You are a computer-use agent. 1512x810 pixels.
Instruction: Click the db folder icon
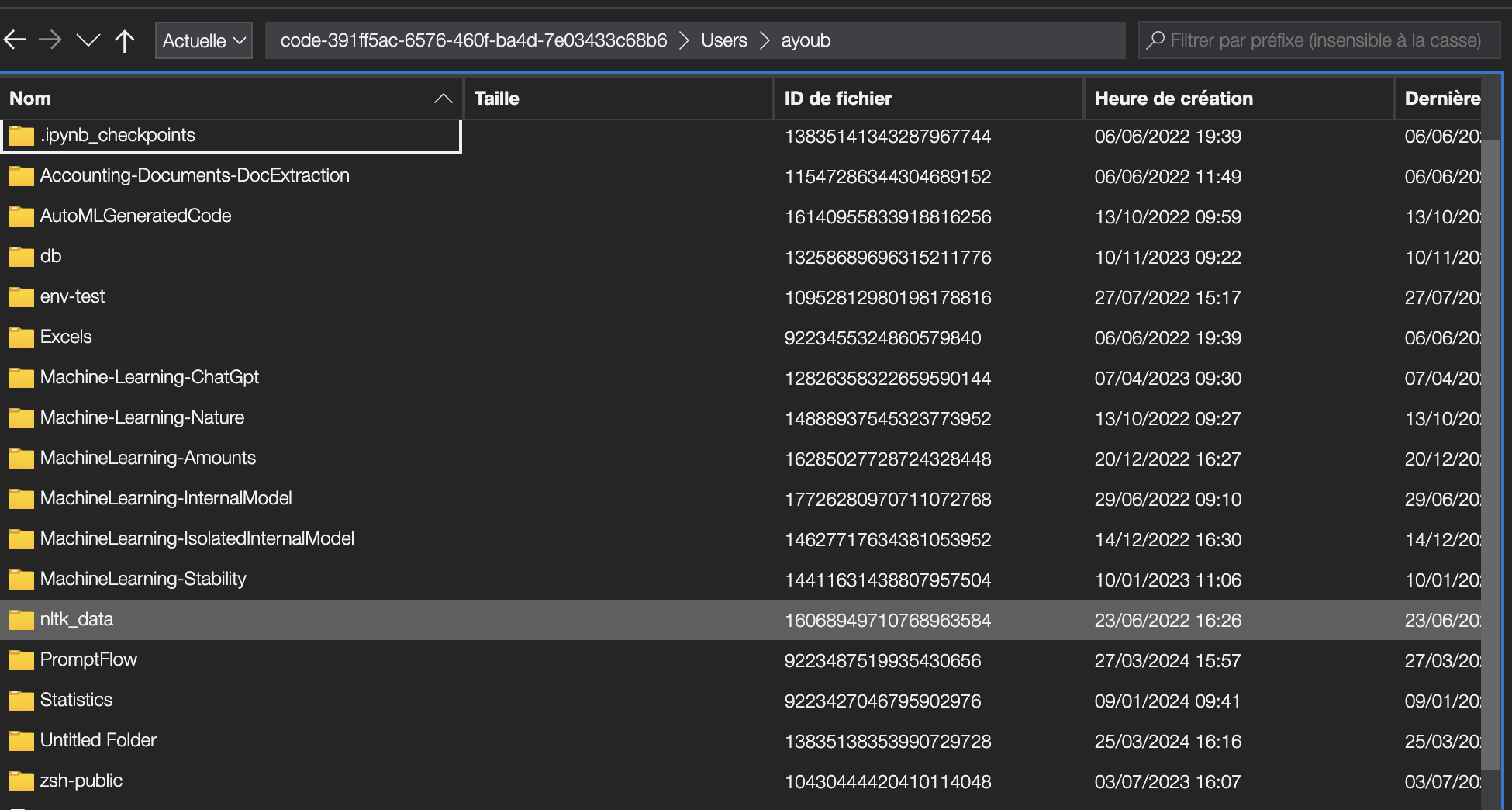point(21,257)
